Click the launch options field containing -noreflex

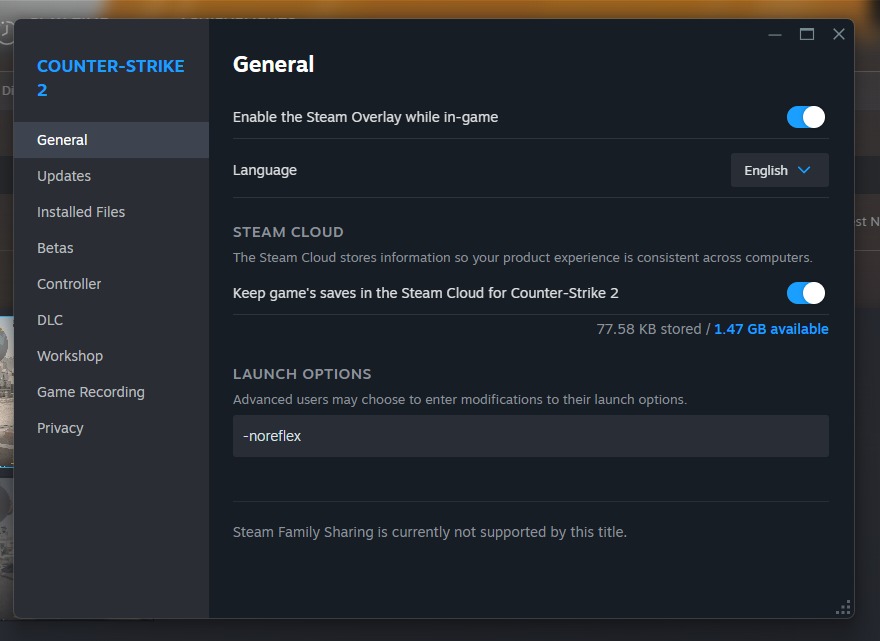tap(530, 436)
